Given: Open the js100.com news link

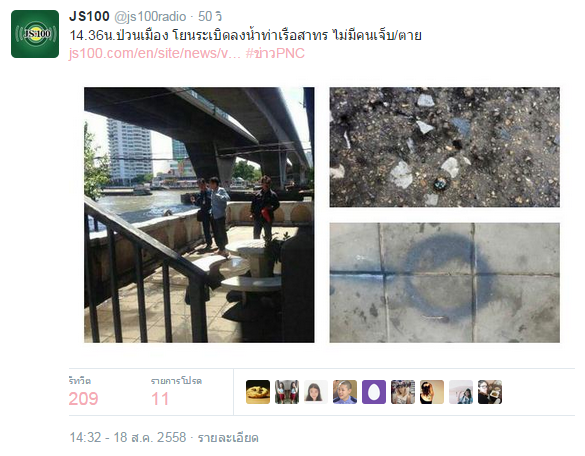Looking at the screenshot, I should [x=155, y=53].
